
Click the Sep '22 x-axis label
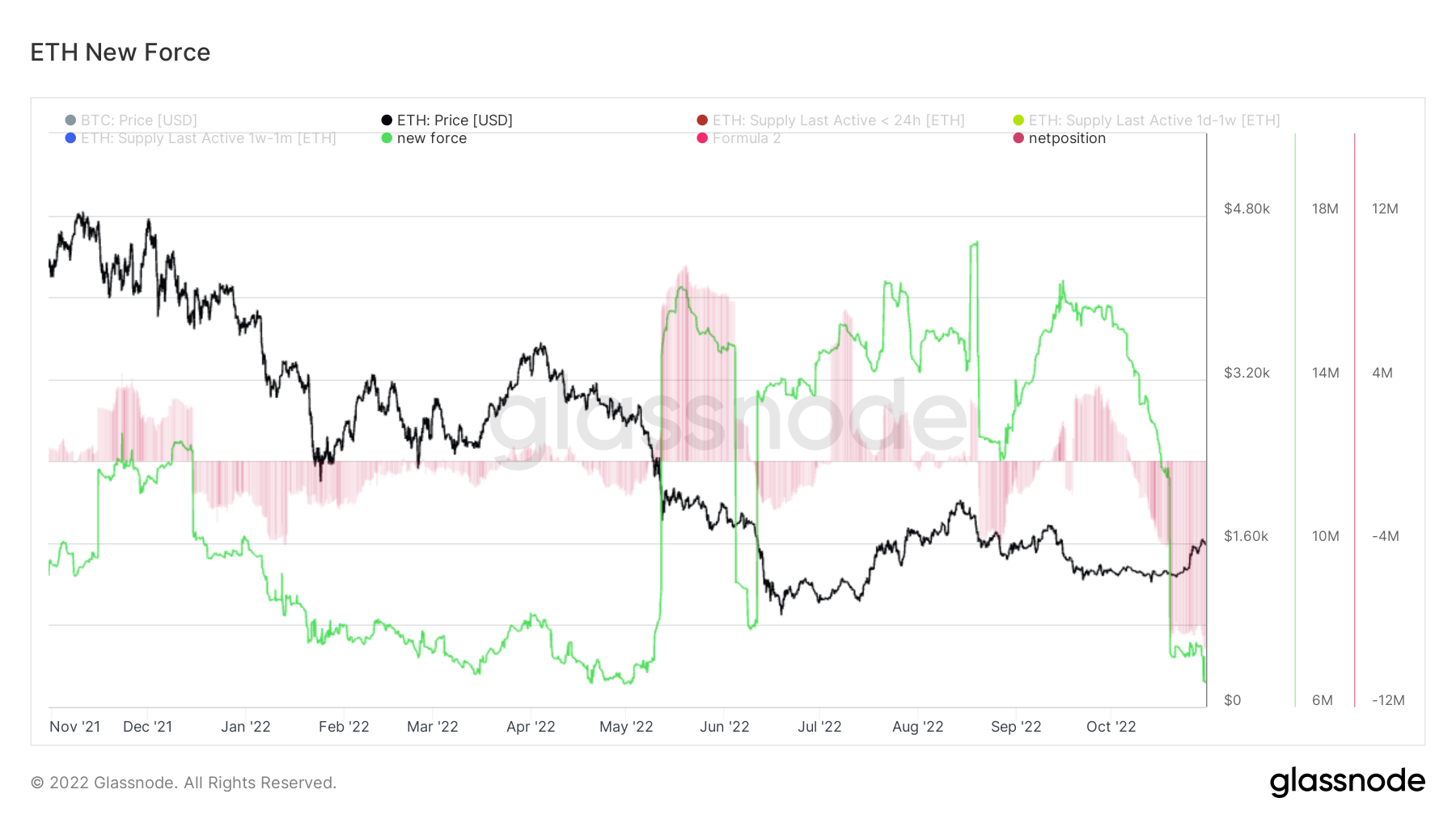(x=1016, y=727)
